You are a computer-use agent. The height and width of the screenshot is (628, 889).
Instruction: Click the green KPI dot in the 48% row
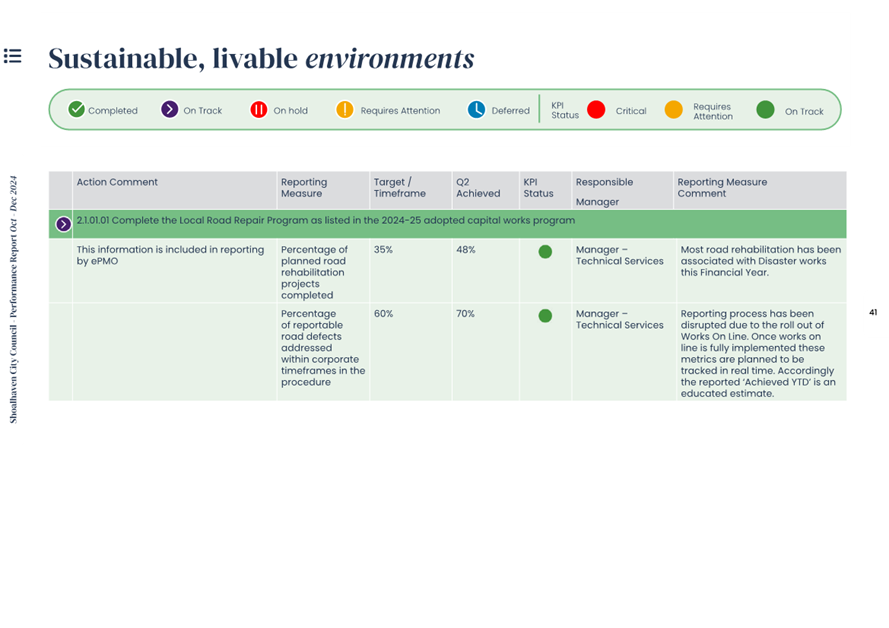click(x=545, y=252)
